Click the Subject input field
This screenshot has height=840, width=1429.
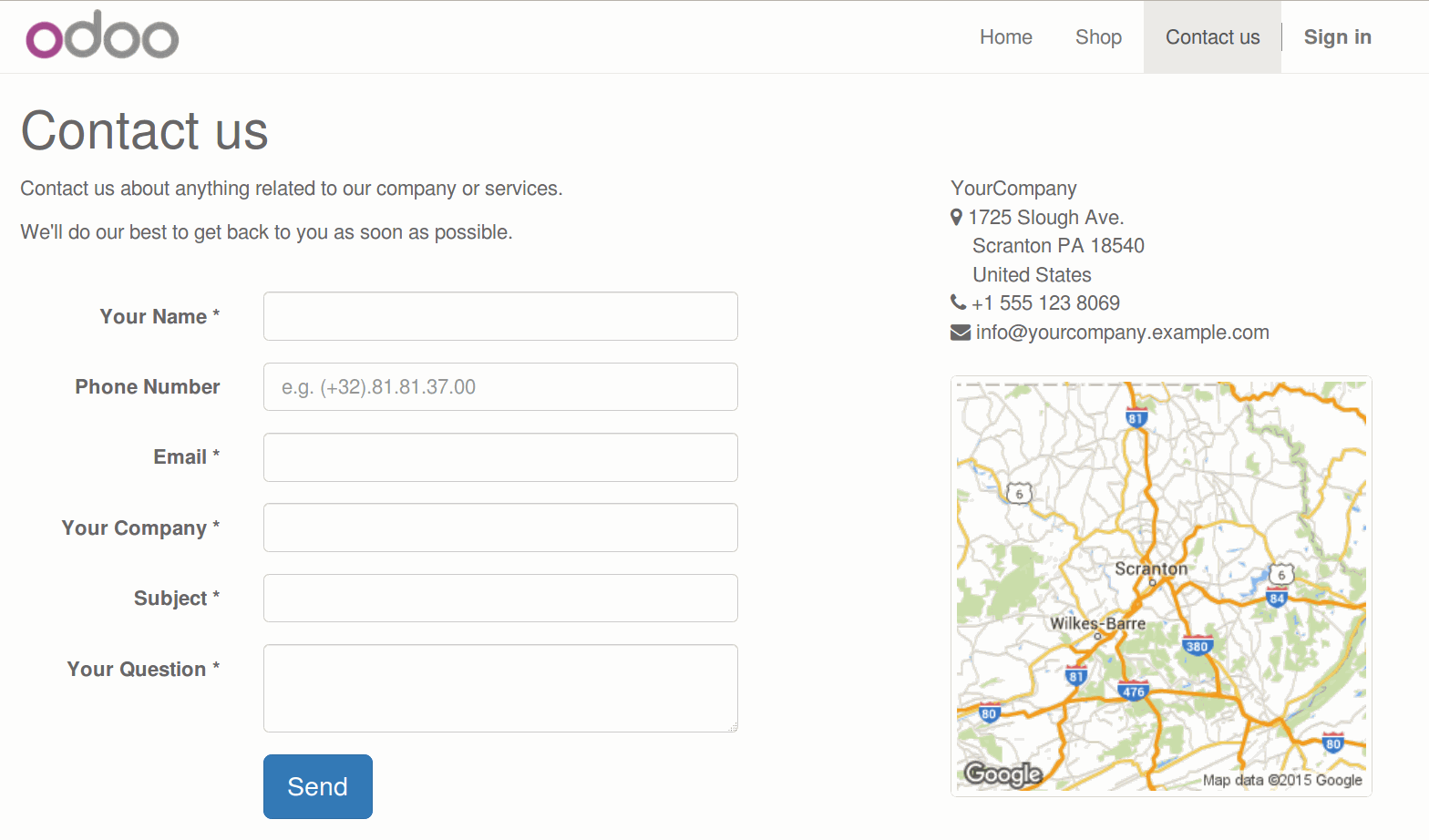coord(500,599)
